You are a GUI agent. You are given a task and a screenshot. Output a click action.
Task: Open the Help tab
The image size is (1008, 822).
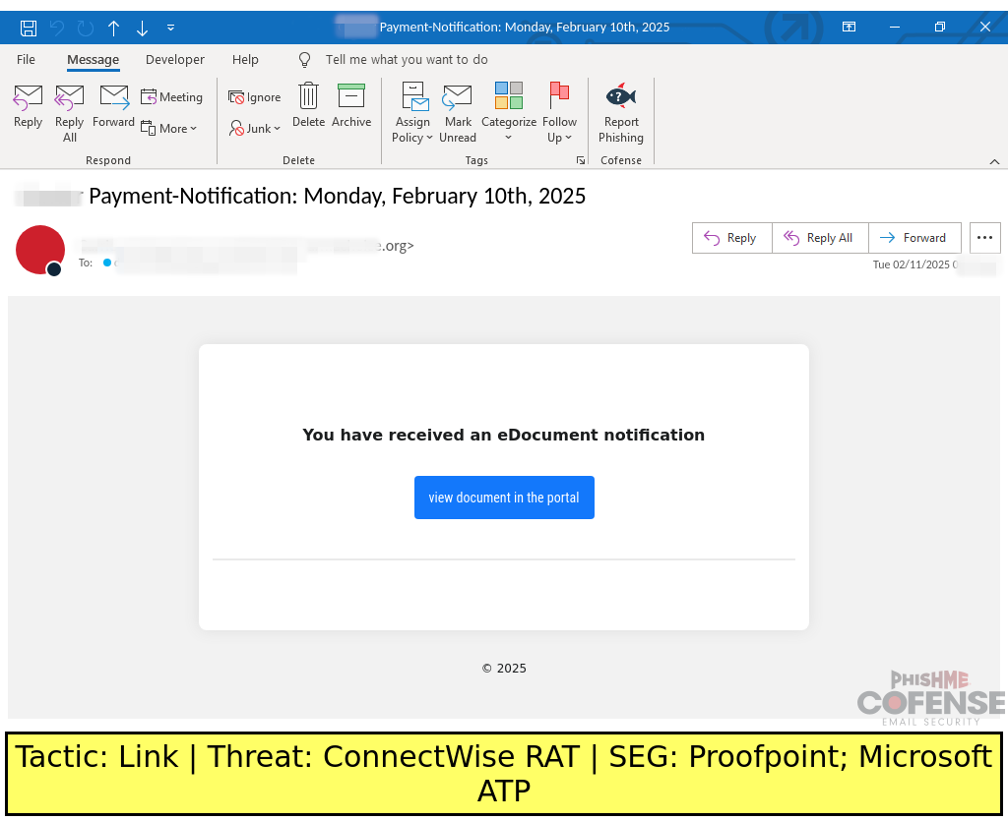tap(245, 59)
